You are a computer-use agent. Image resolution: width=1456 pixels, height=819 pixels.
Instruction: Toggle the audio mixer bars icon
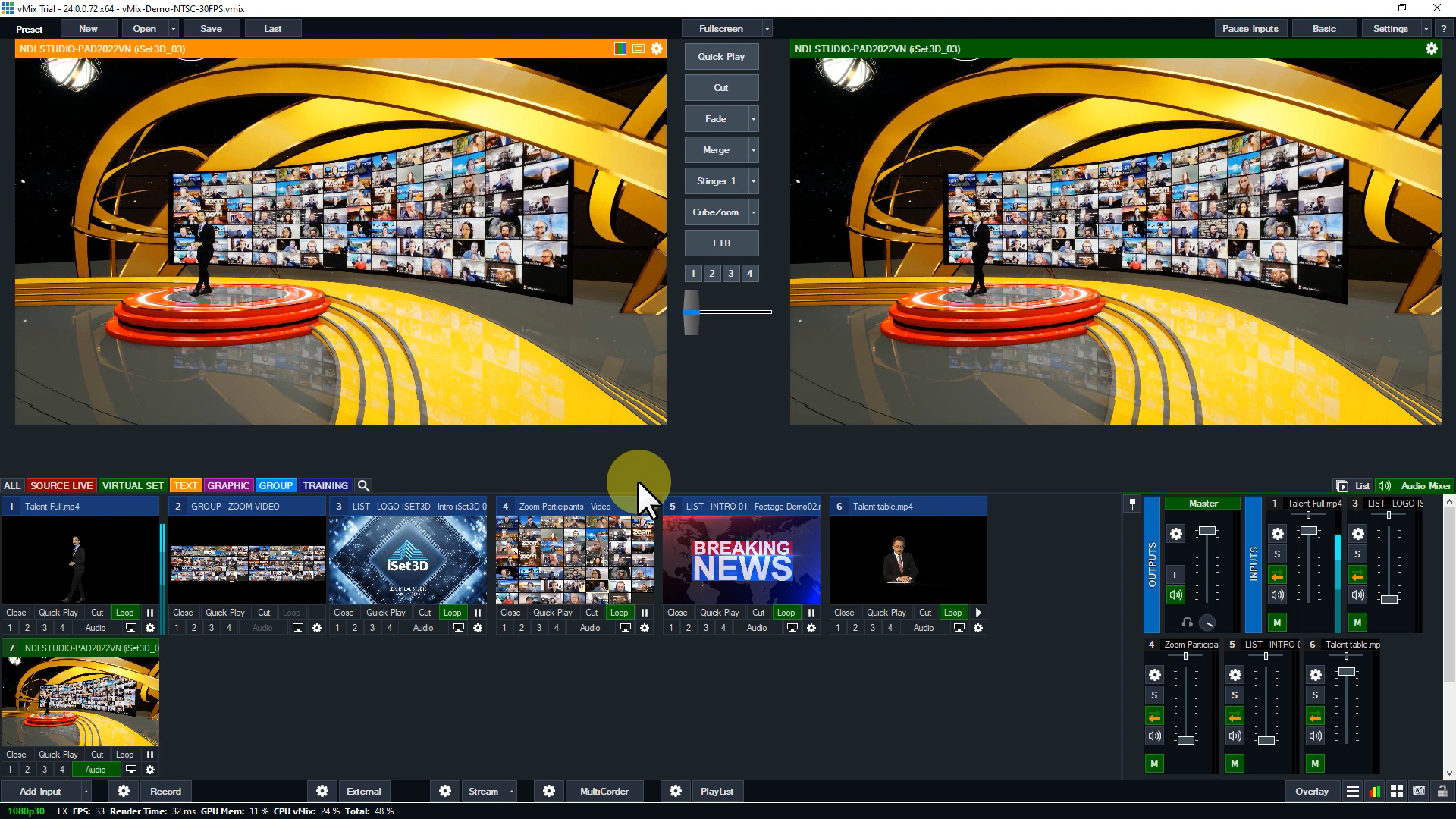(x=1374, y=791)
